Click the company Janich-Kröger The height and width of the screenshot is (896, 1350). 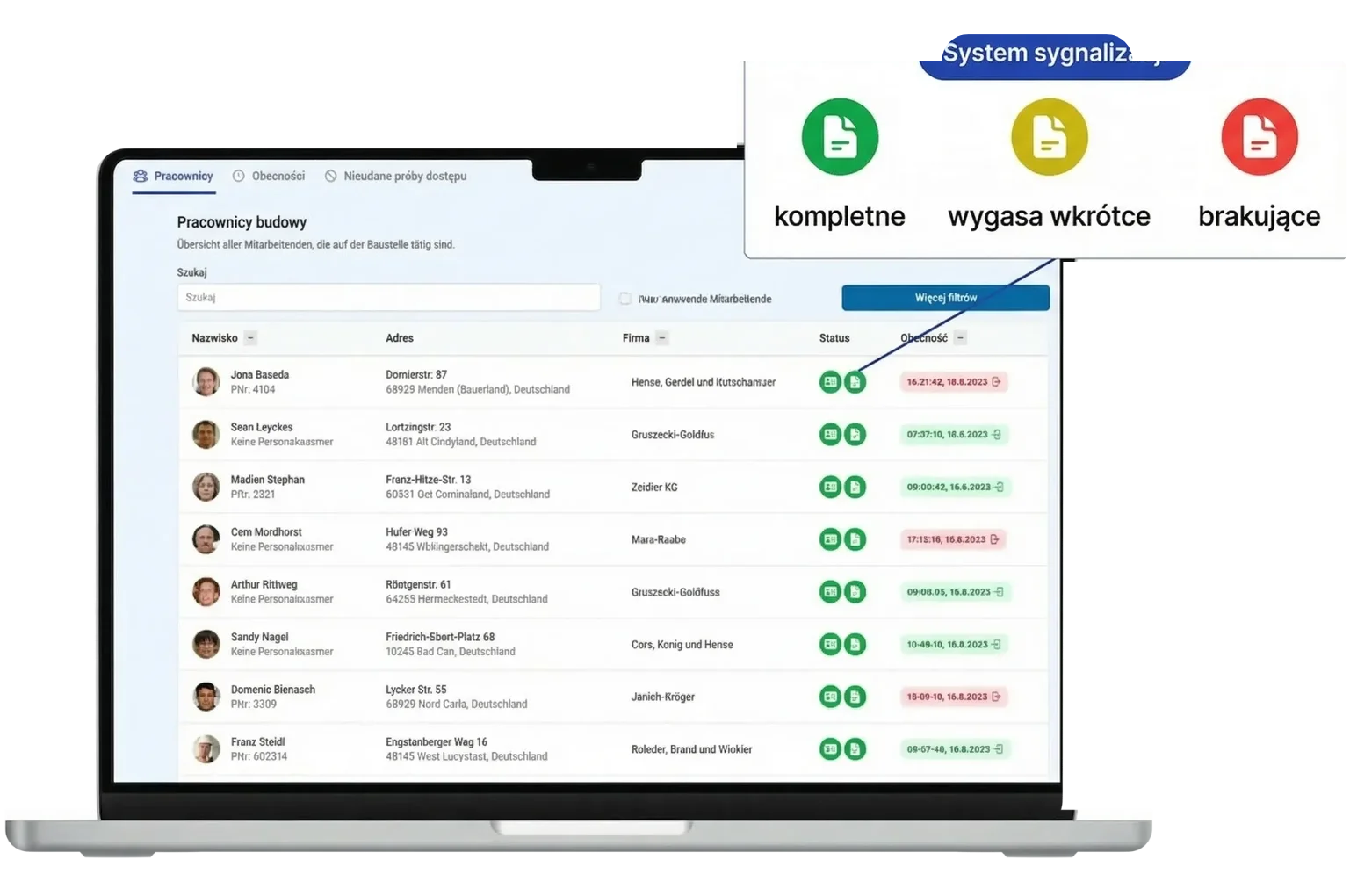tap(663, 697)
